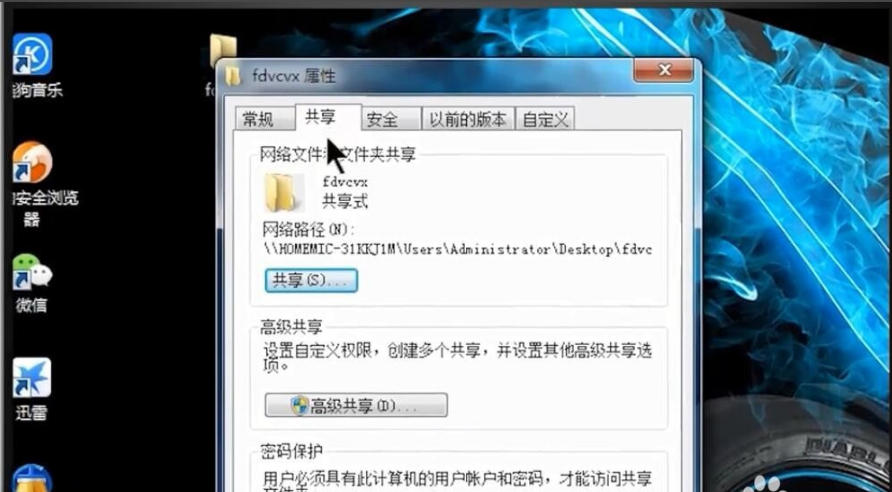Launch the Xunlei (迅雷) desktop shortcut
Image resolution: width=892 pixels, height=492 pixels.
pyautogui.click(x=32, y=378)
